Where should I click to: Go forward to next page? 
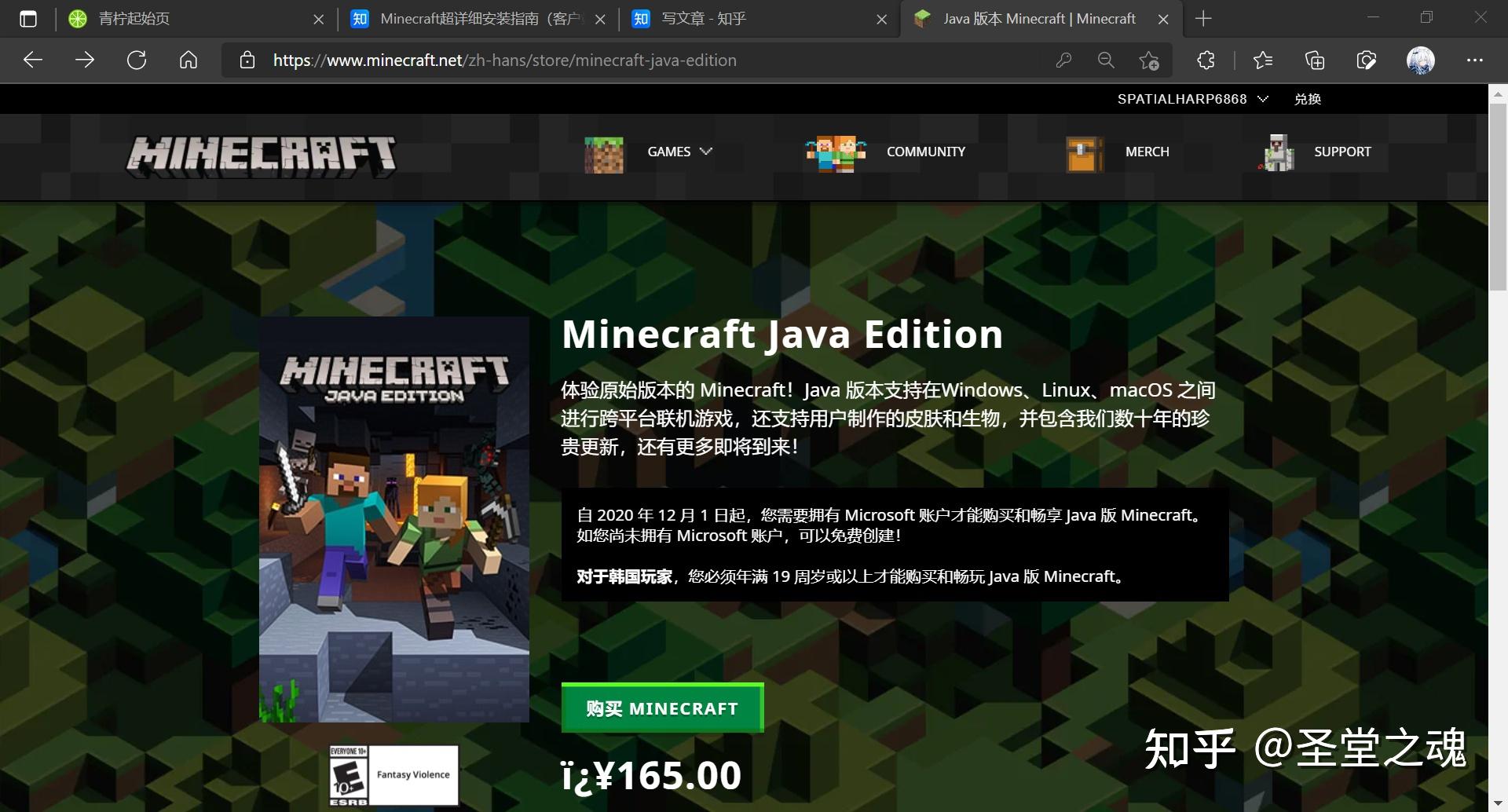pyautogui.click(x=85, y=60)
